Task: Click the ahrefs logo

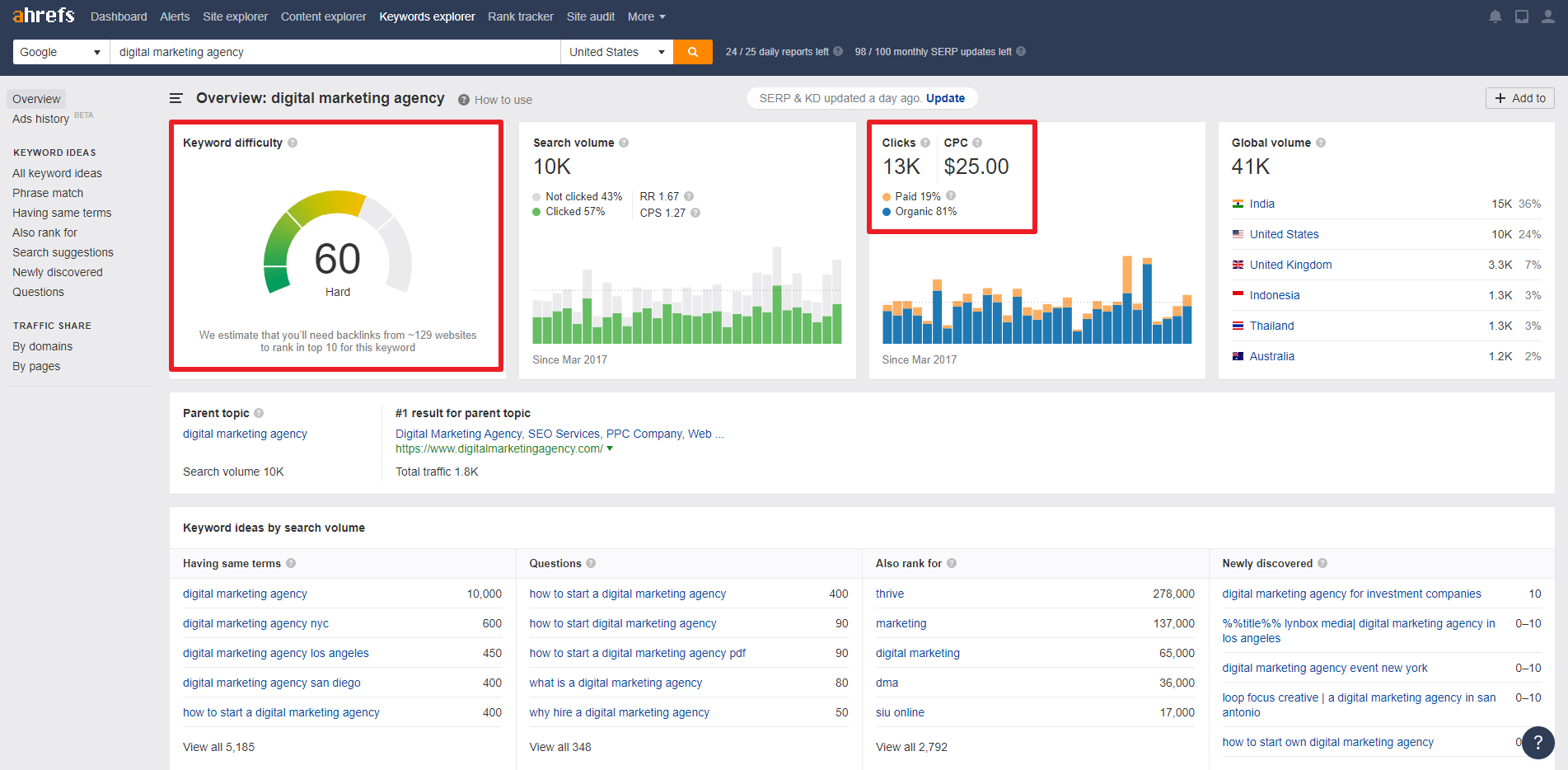Action: (x=43, y=16)
